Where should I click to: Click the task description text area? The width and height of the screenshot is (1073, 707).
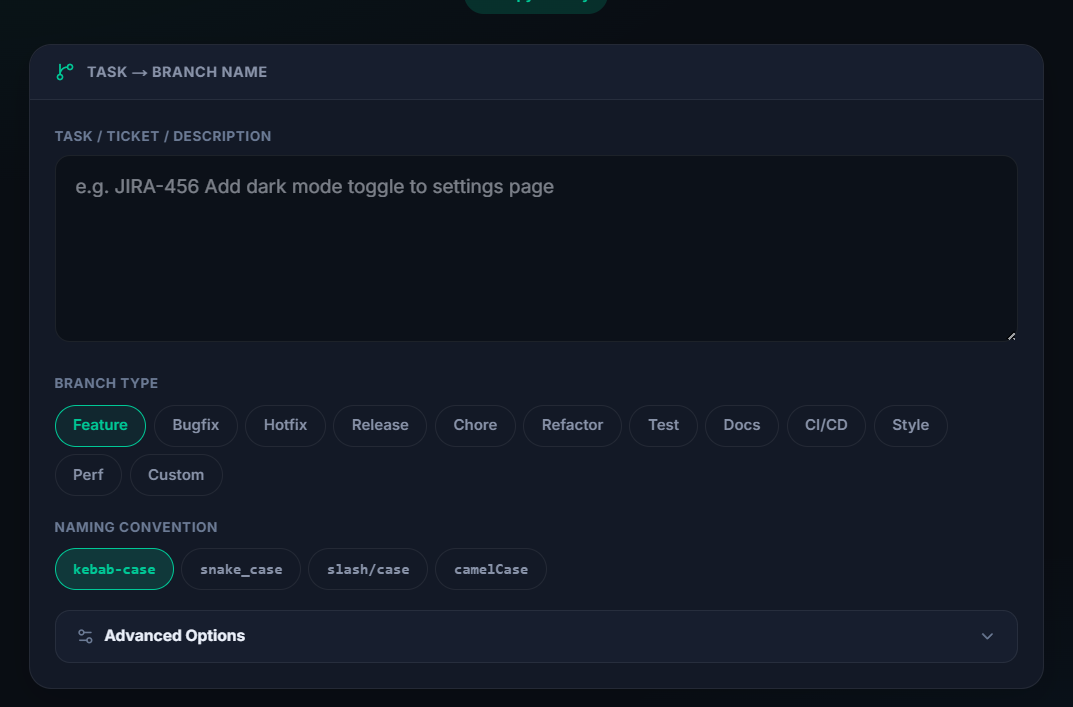536,248
